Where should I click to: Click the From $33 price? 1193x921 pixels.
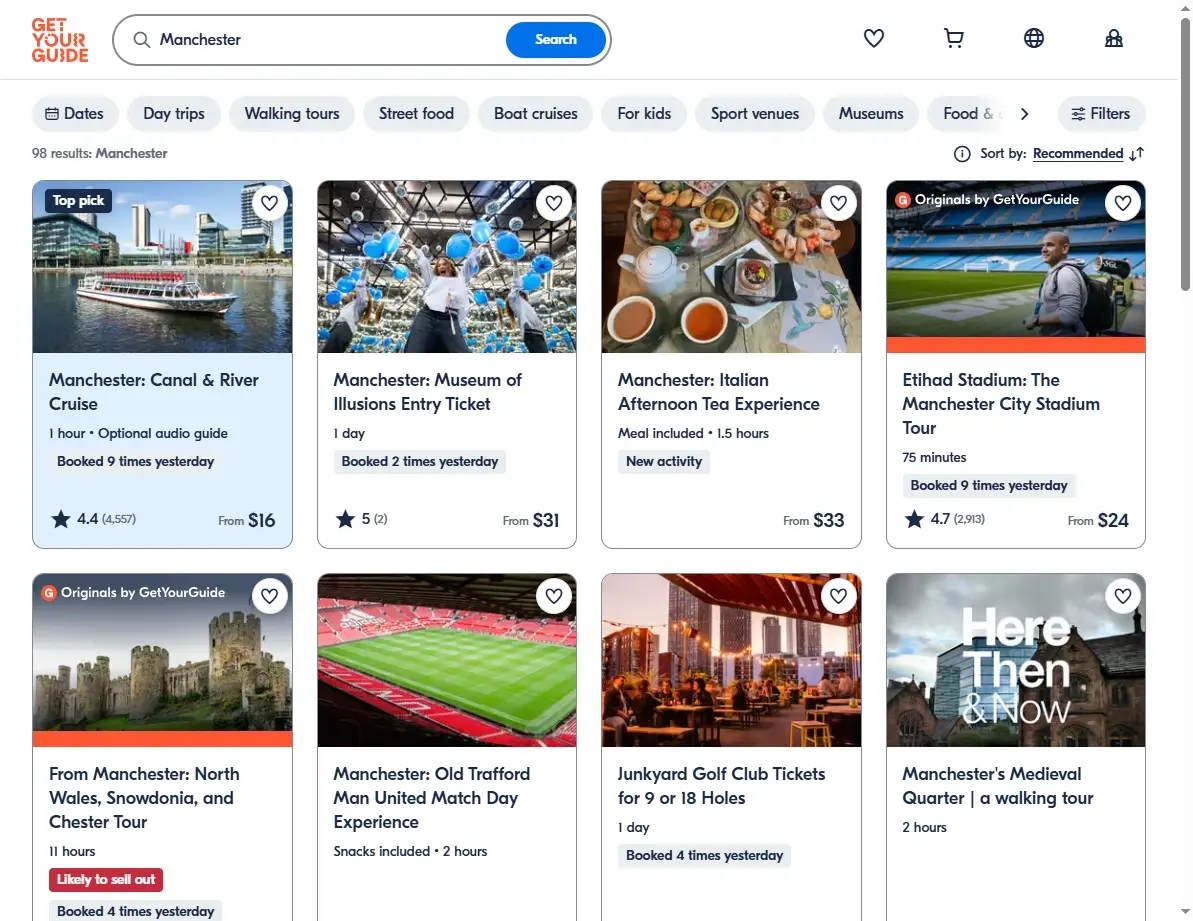pos(813,521)
